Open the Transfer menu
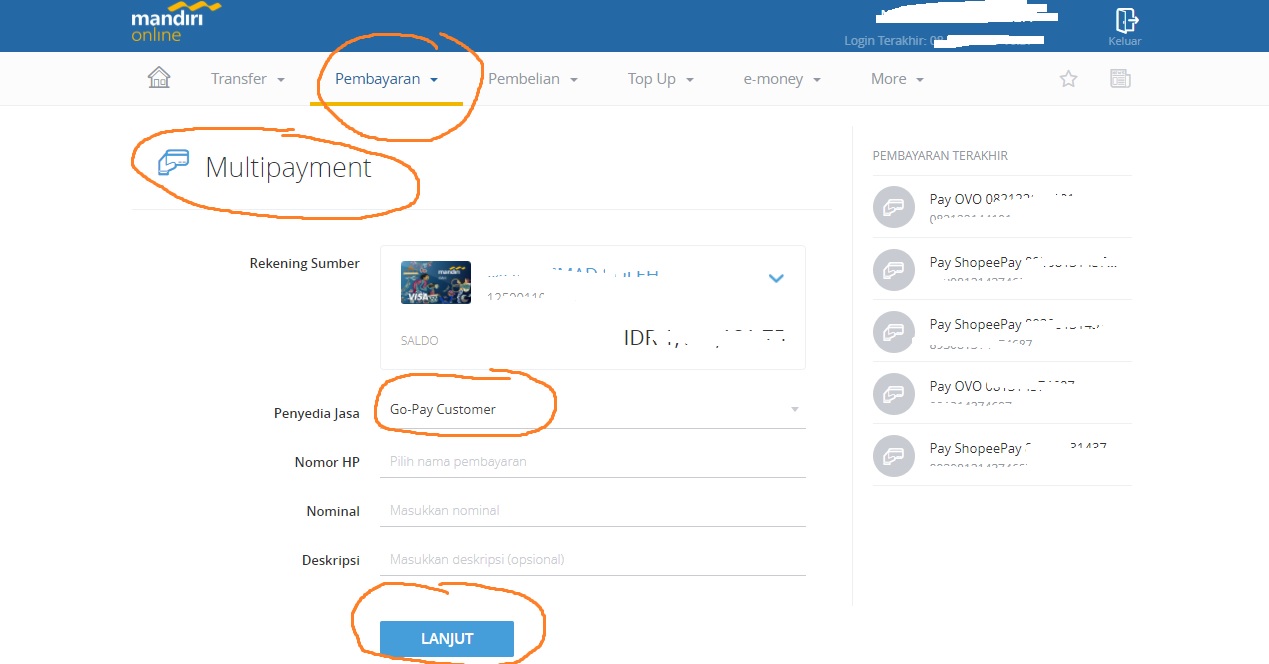This screenshot has width=1269, height=664. (x=247, y=79)
